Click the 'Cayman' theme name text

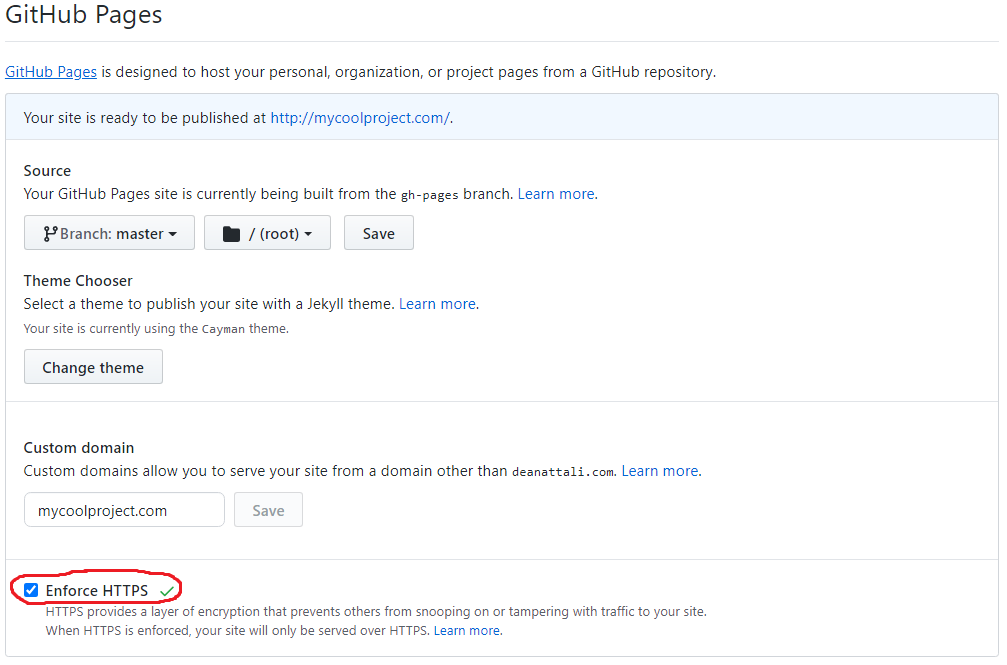click(223, 329)
